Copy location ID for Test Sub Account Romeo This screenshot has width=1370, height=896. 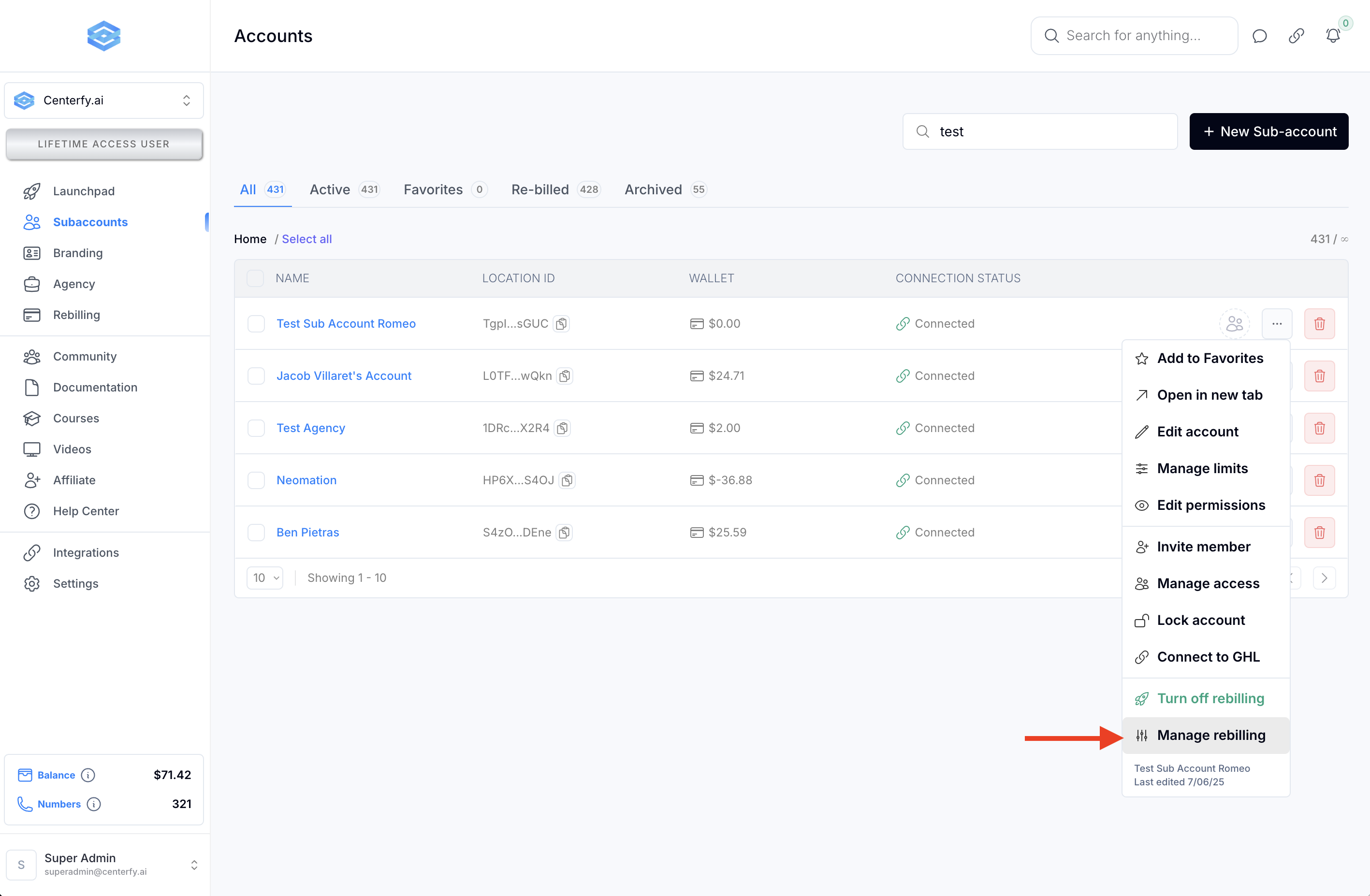tap(561, 323)
